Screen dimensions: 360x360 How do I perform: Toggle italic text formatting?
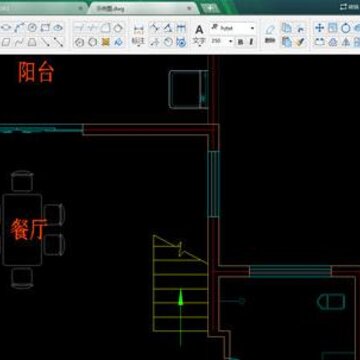pyautogui.click(x=251, y=42)
